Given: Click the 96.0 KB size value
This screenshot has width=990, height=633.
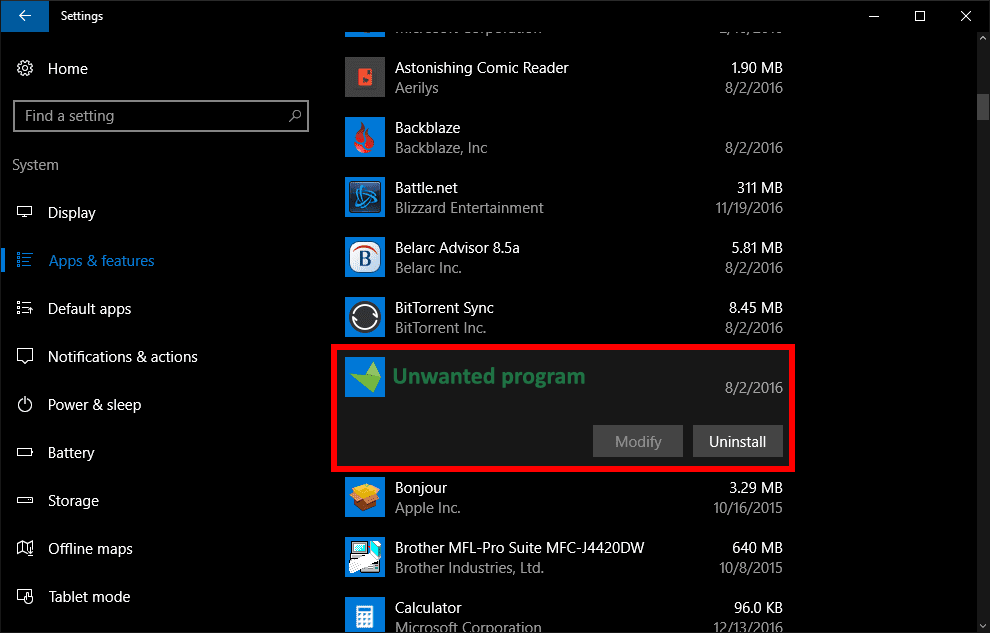Looking at the screenshot, I should [x=758, y=608].
